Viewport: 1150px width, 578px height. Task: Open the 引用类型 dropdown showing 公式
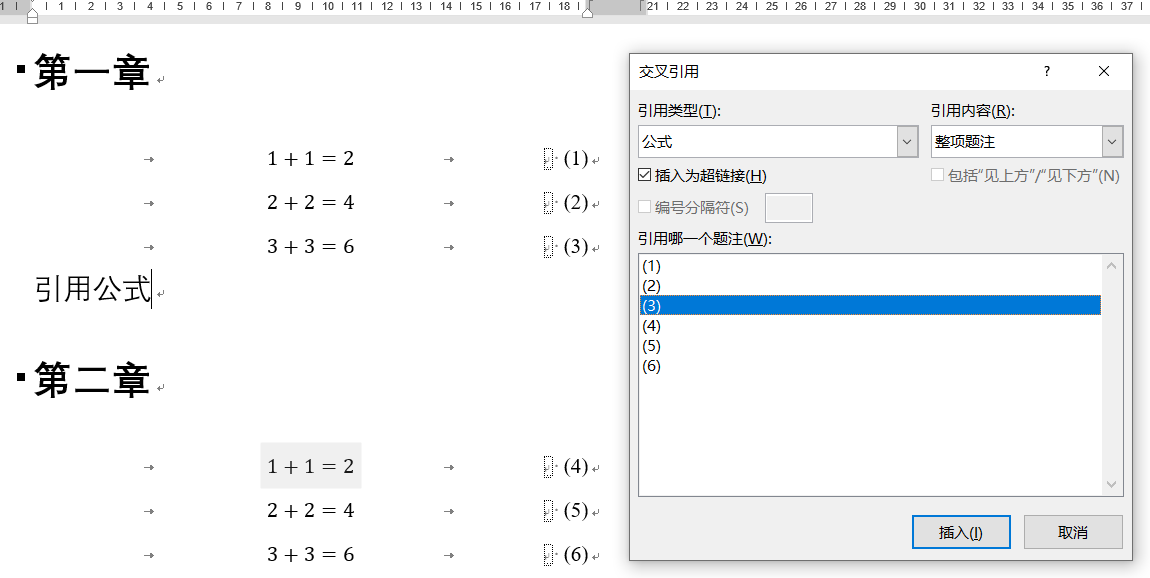click(x=905, y=141)
